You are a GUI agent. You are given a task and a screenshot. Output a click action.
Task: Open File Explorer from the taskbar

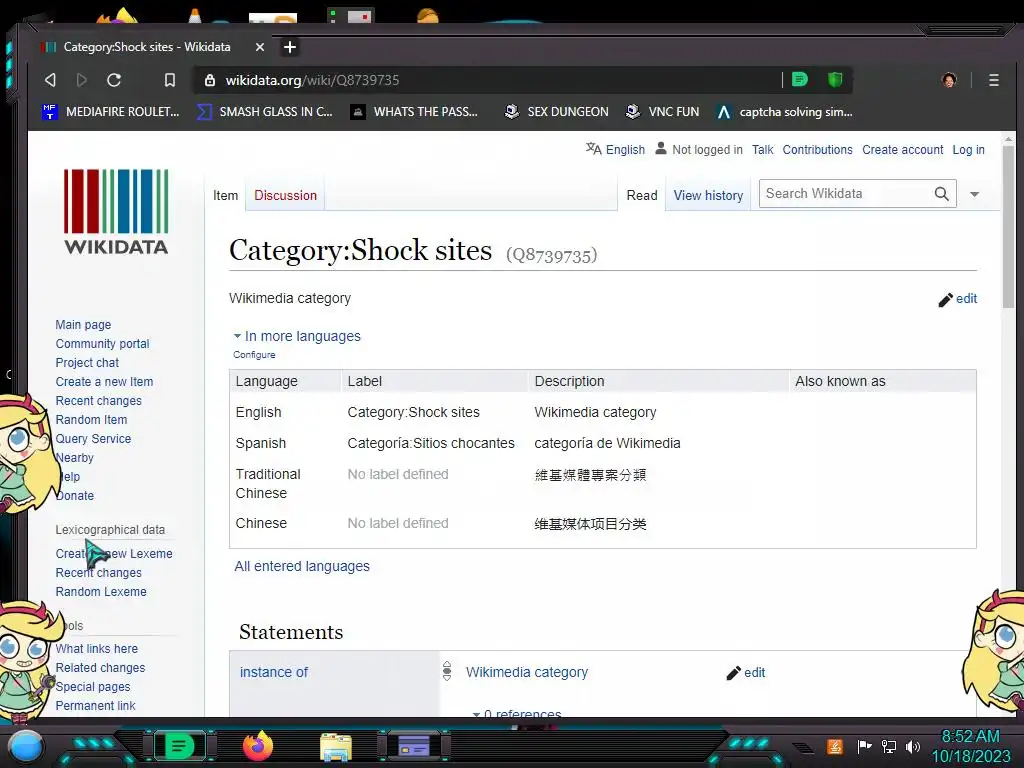click(336, 747)
